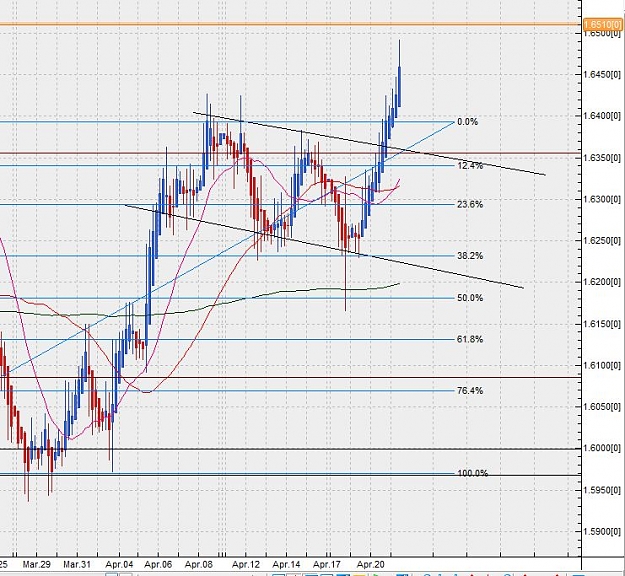Click the Apr.20 date label
The height and width of the screenshot is (576, 625).
coord(370,564)
